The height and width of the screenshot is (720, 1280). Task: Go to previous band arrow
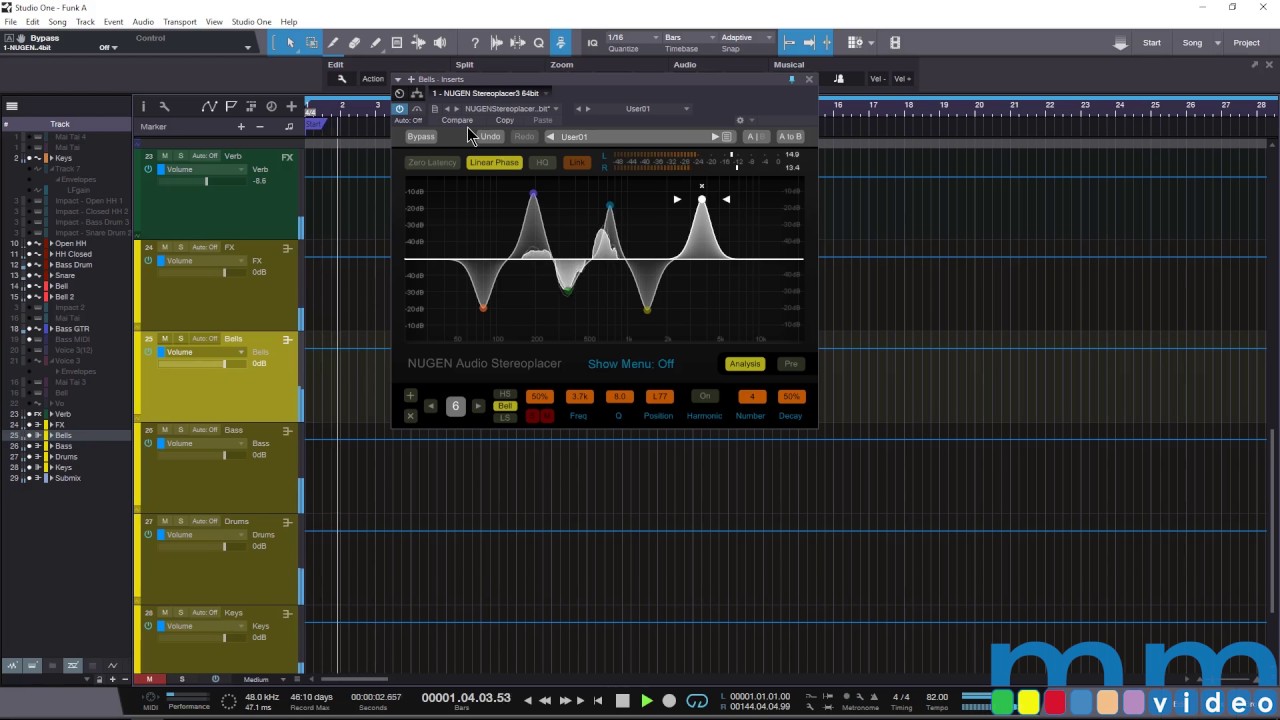(431, 406)
